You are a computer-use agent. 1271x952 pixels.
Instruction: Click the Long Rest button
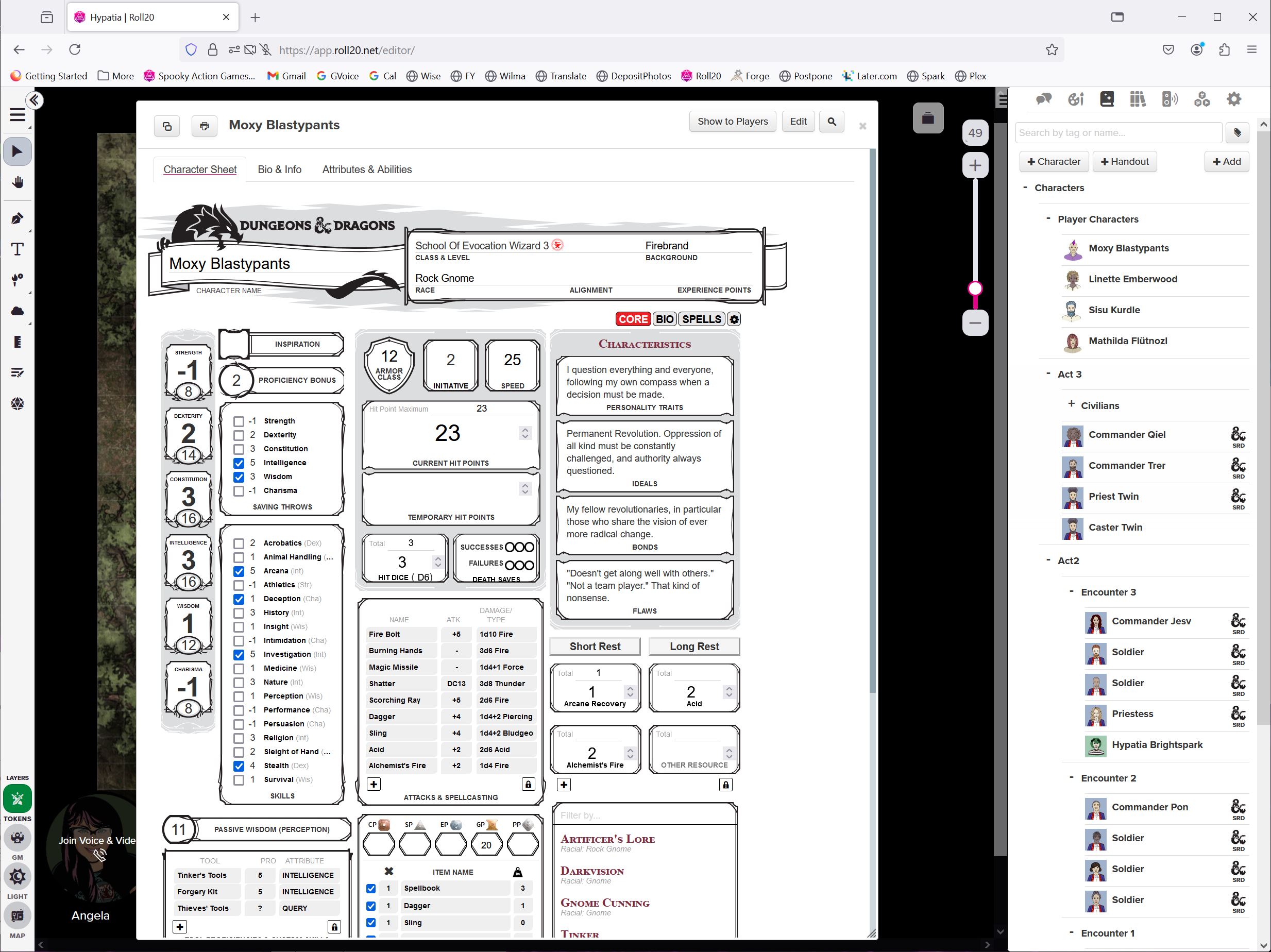click(693, 646)
